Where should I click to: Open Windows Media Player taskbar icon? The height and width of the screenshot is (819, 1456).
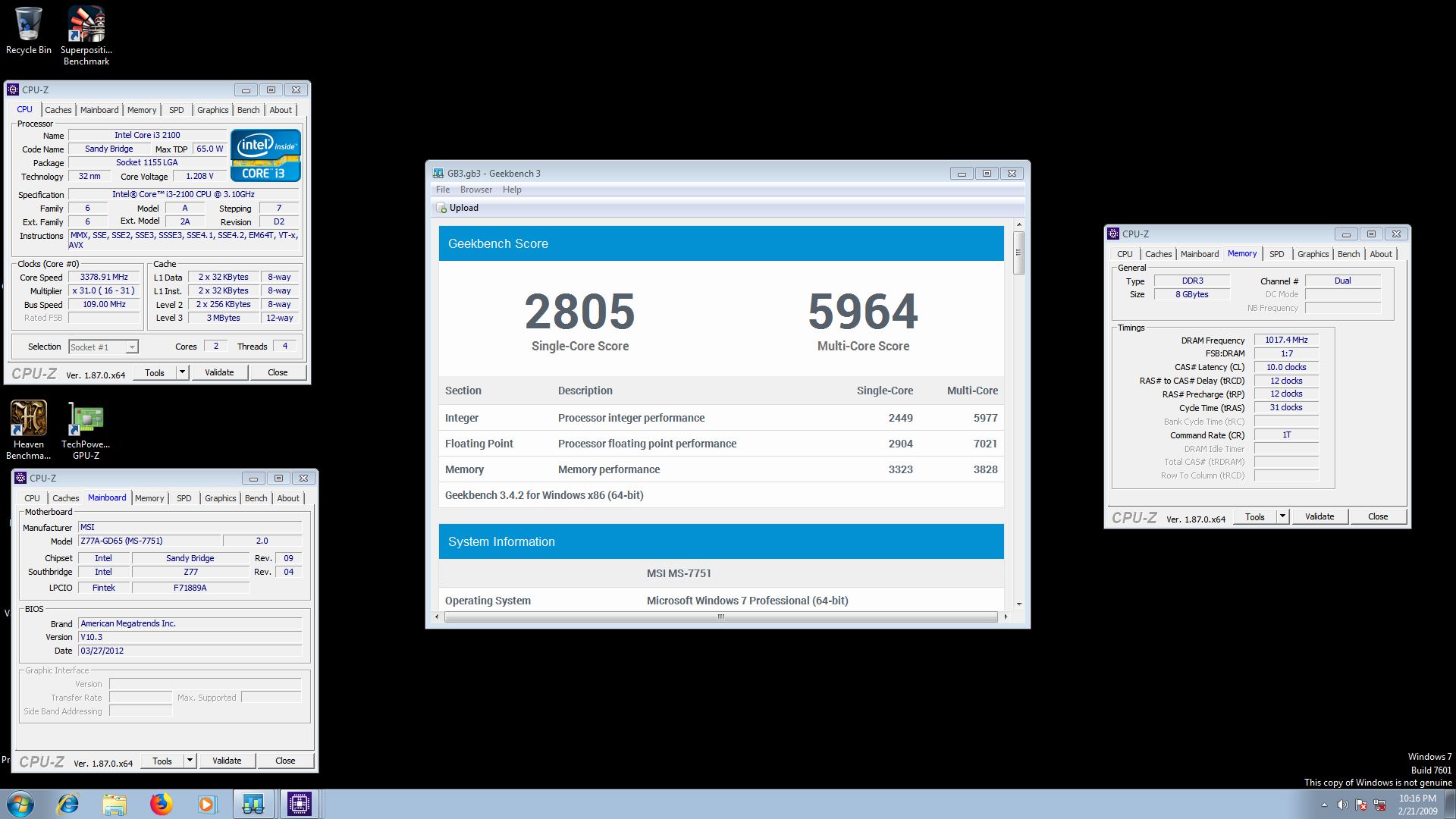click(x=207, y=804)
